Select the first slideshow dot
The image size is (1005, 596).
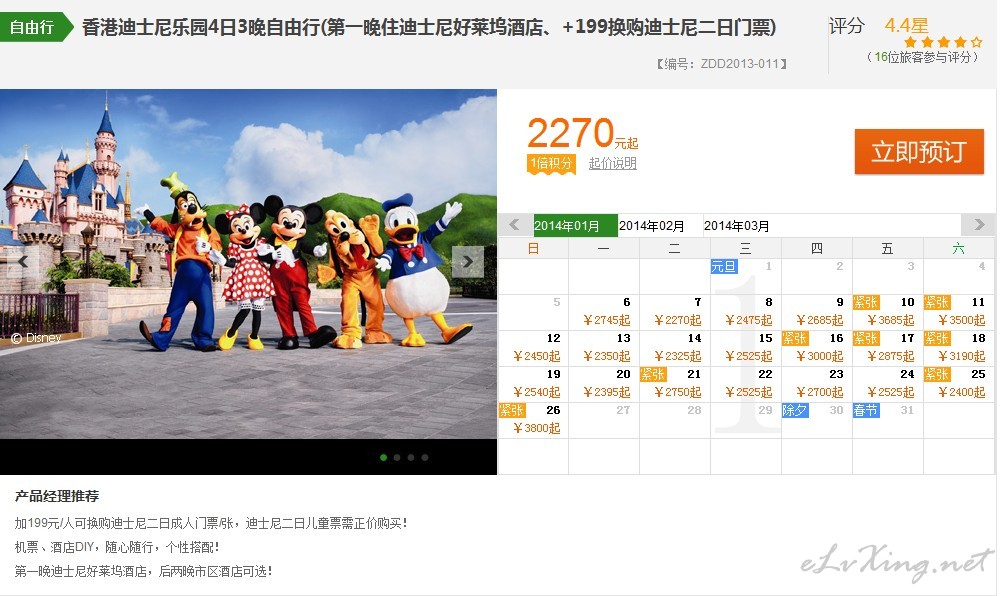(383, 458)
